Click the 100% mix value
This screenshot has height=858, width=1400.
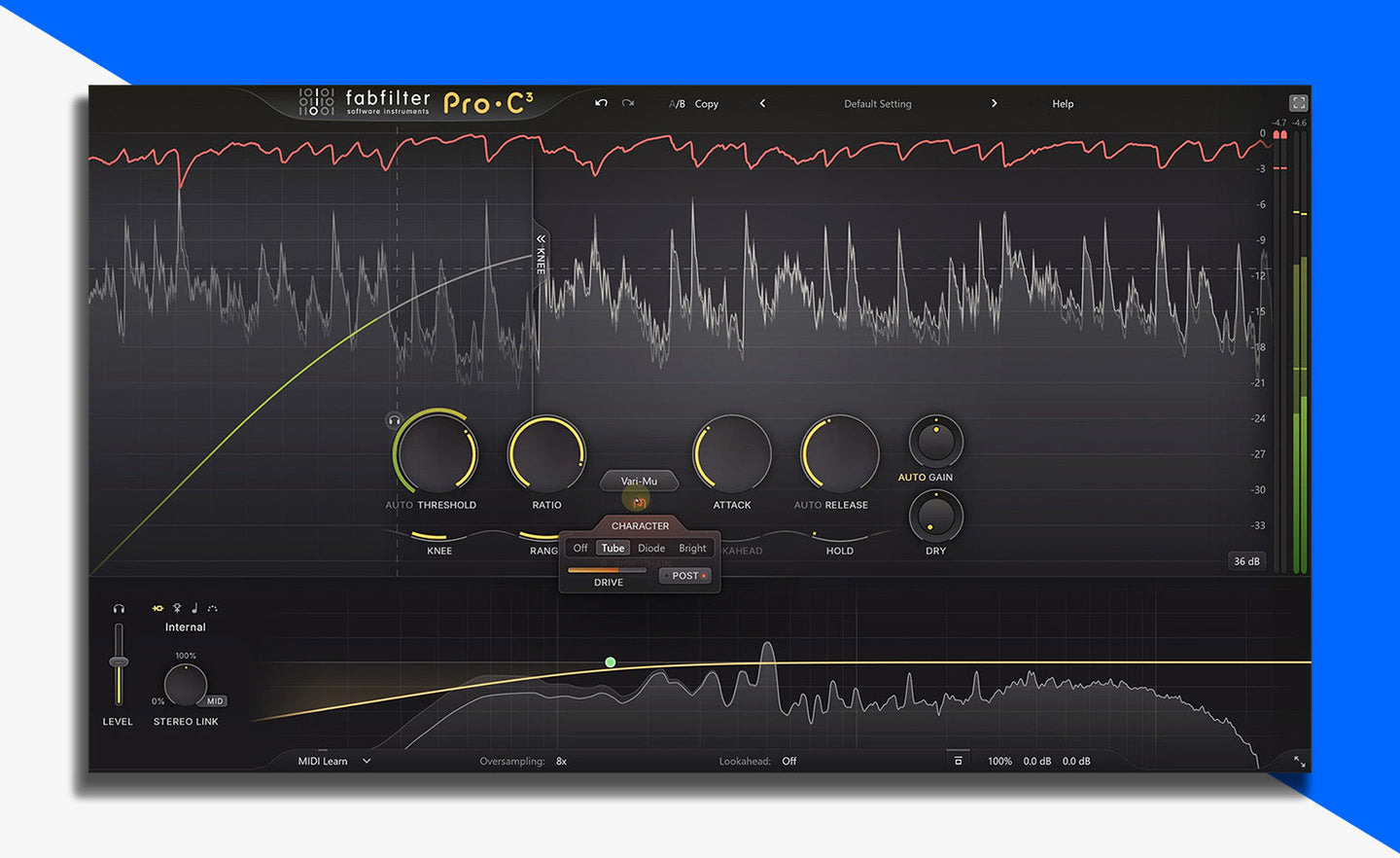(999, 762)
